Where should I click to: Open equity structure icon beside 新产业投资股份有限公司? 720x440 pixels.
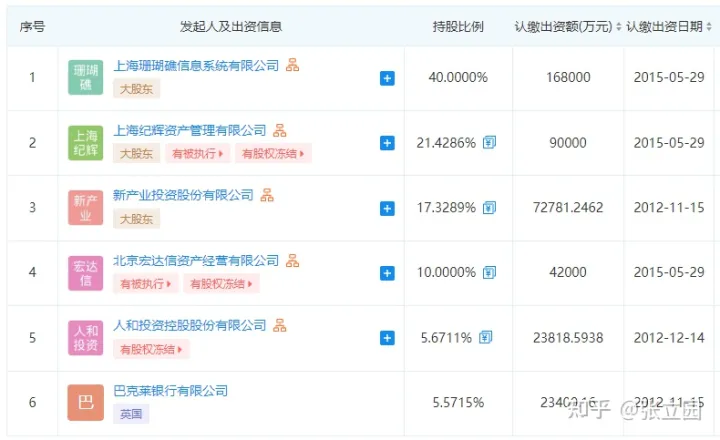(x=267, y=195)
